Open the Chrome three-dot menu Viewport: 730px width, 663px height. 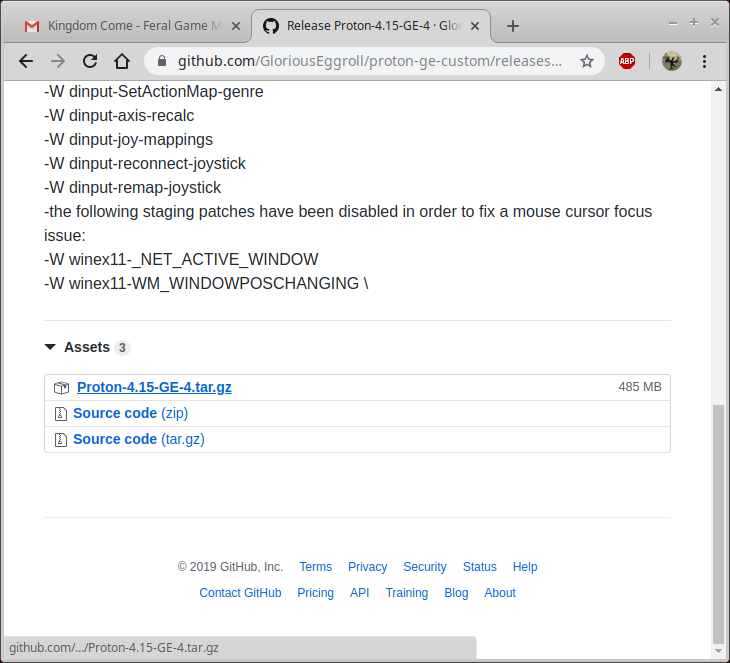pos(704,61)
